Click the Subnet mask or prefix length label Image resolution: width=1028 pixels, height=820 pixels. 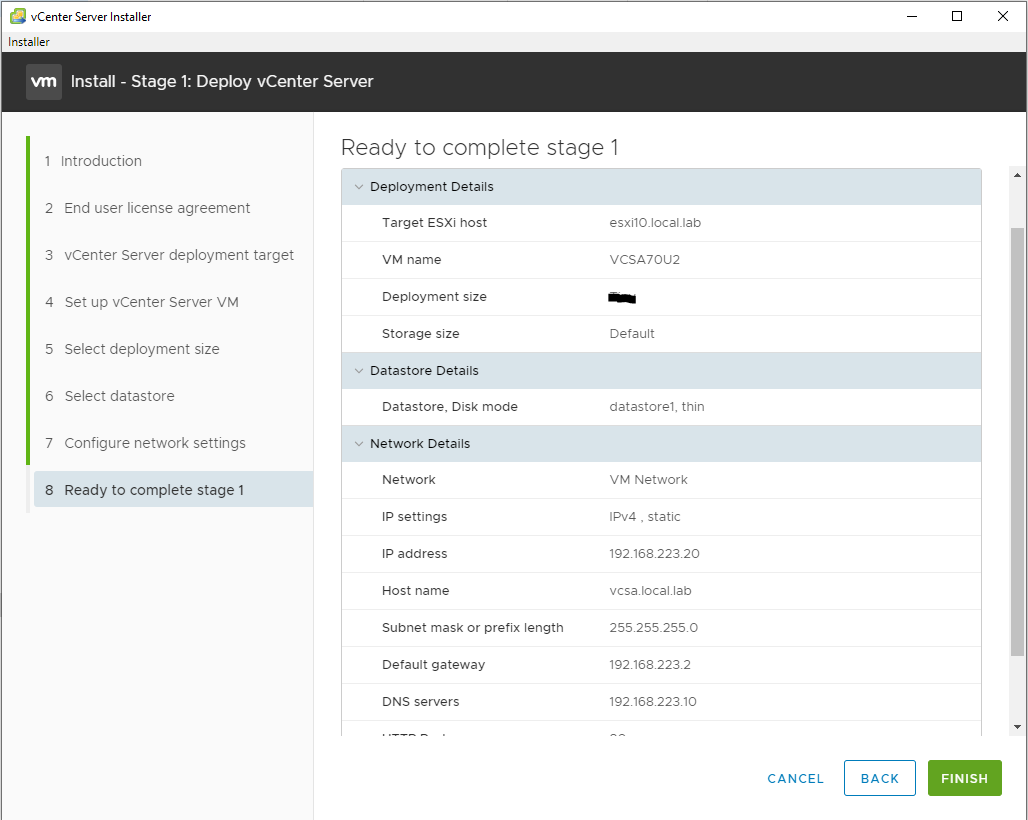(473, 628)
